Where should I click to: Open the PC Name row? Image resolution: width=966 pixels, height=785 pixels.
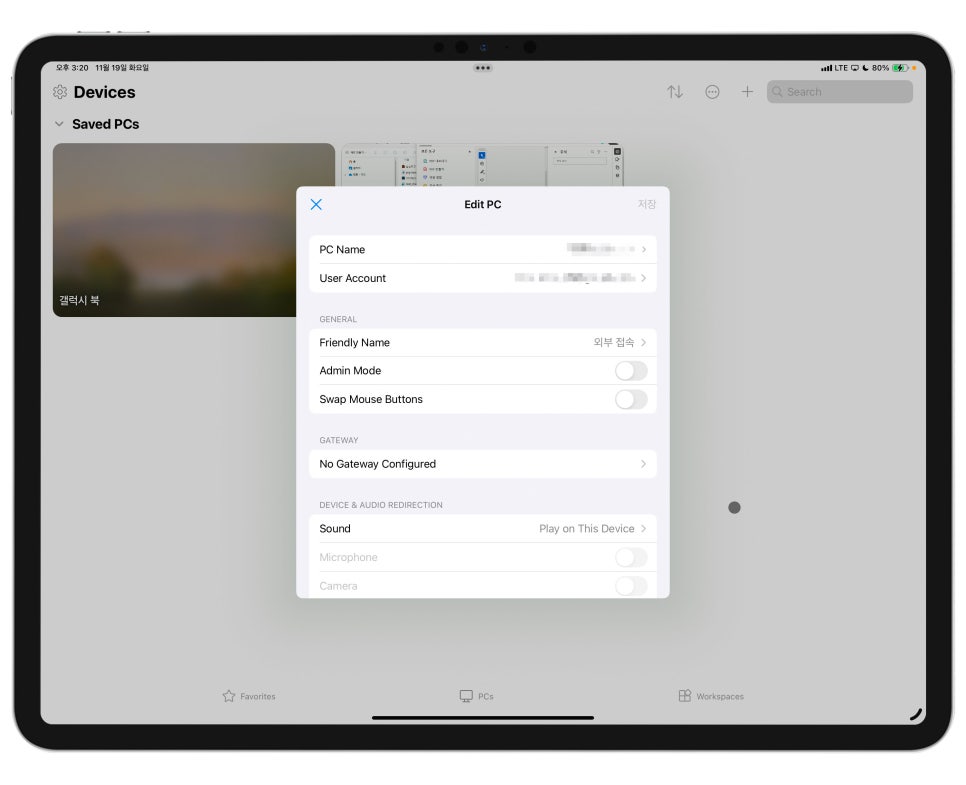tap(482, 250)
